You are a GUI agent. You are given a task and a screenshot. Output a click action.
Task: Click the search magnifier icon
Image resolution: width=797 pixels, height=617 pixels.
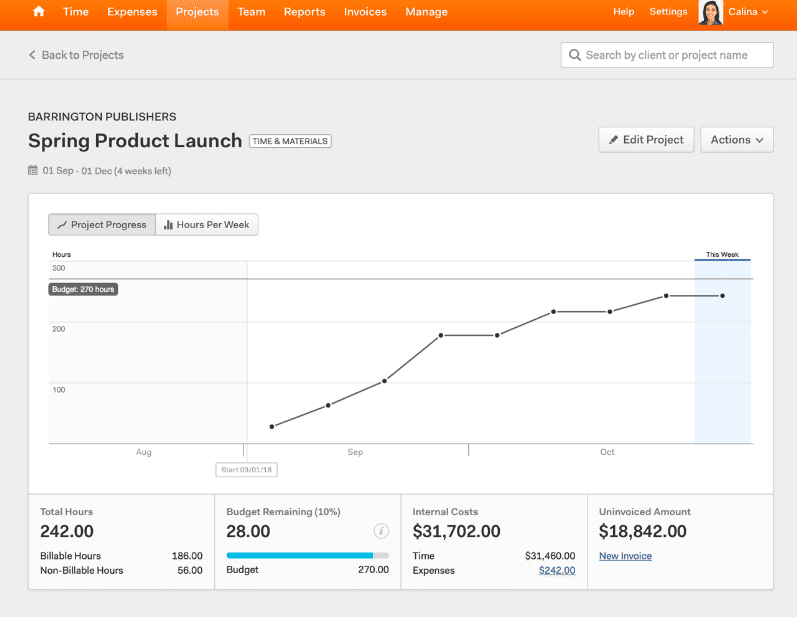(x=575, y=55)
